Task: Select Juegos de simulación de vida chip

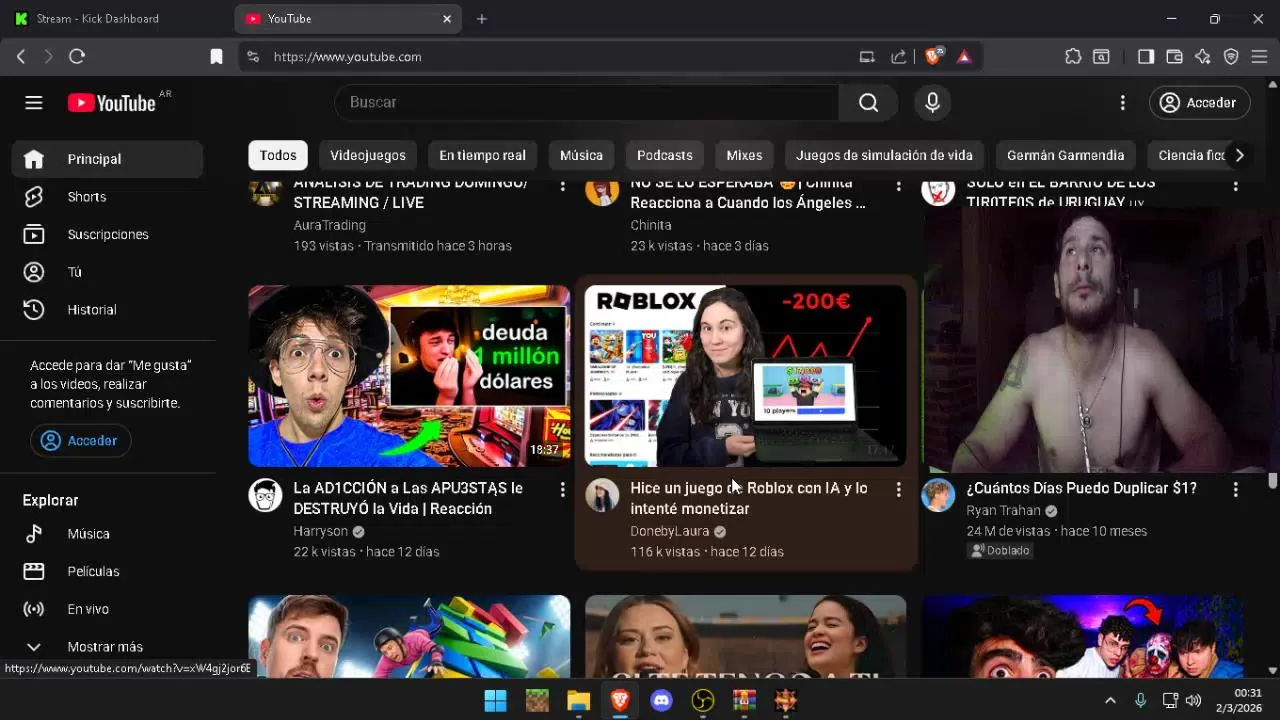Action: tap(884, 155)
